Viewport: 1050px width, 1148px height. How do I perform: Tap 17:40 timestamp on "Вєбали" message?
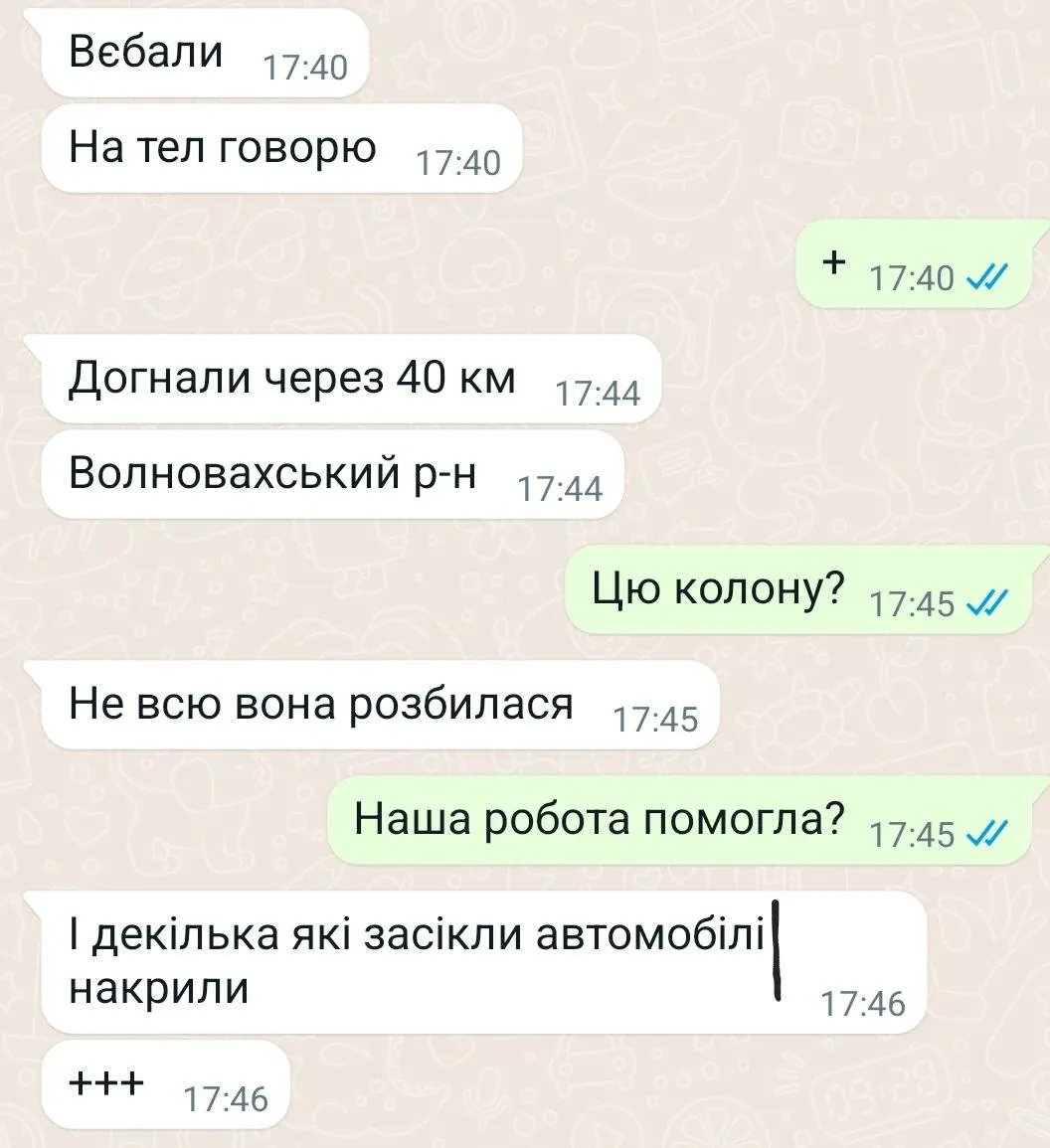pos(304,69)
